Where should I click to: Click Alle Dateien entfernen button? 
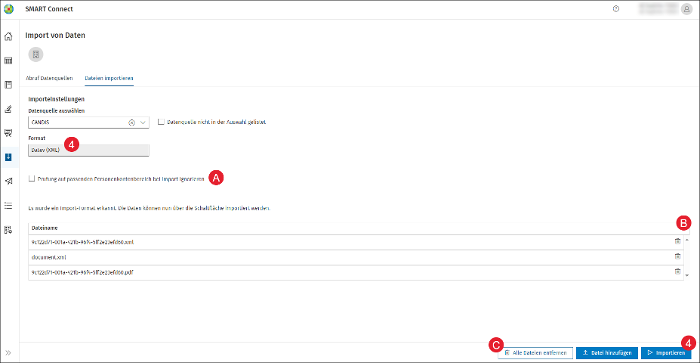(x=535, y=353)
